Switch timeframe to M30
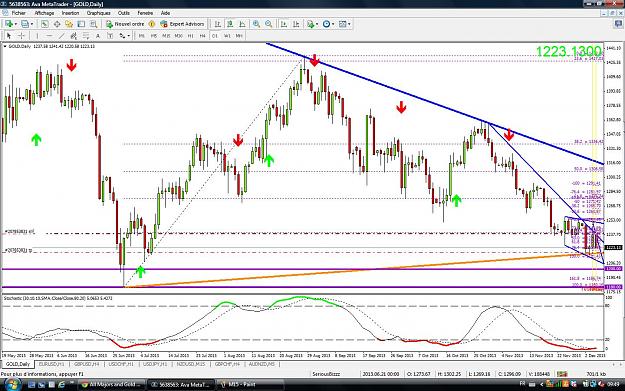The height and width of the screenshot is (391, 625). tap(178, 36)
